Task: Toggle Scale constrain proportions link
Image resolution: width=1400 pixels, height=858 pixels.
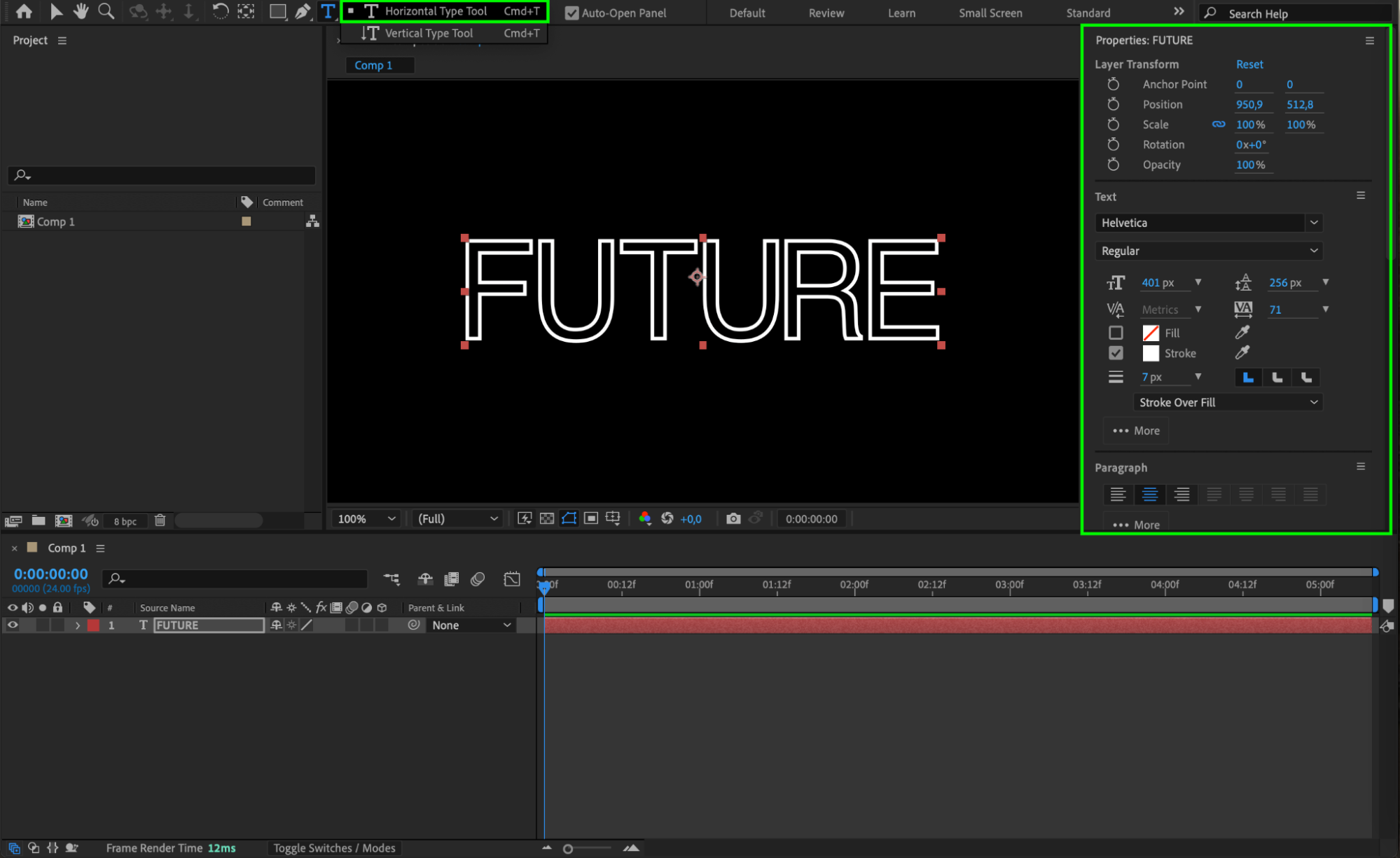Action: pyautogui.click(x=1219, y=125)
